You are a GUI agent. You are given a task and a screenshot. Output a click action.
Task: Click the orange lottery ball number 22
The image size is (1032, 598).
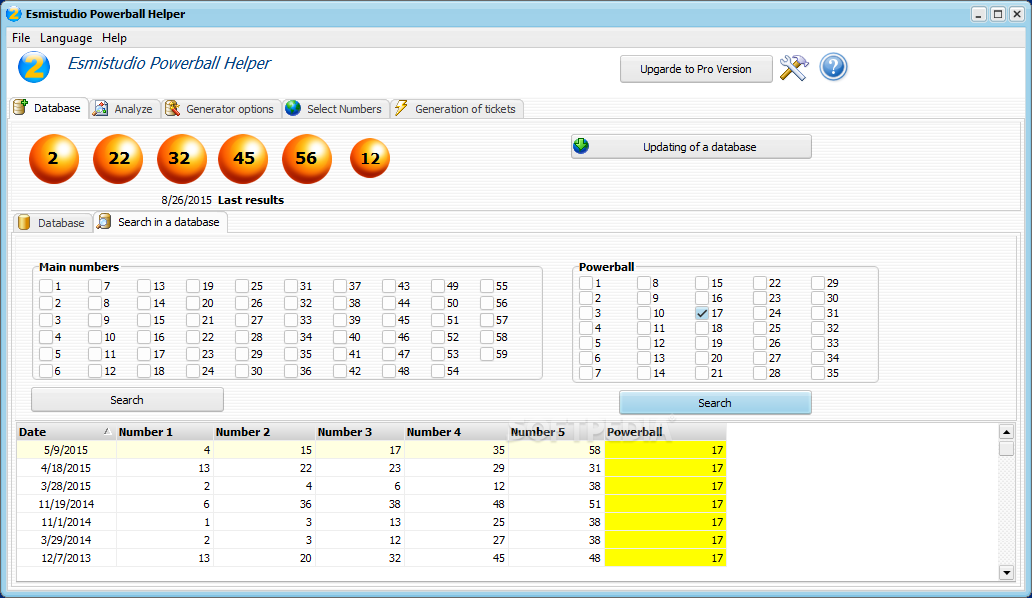coord(118,159)
